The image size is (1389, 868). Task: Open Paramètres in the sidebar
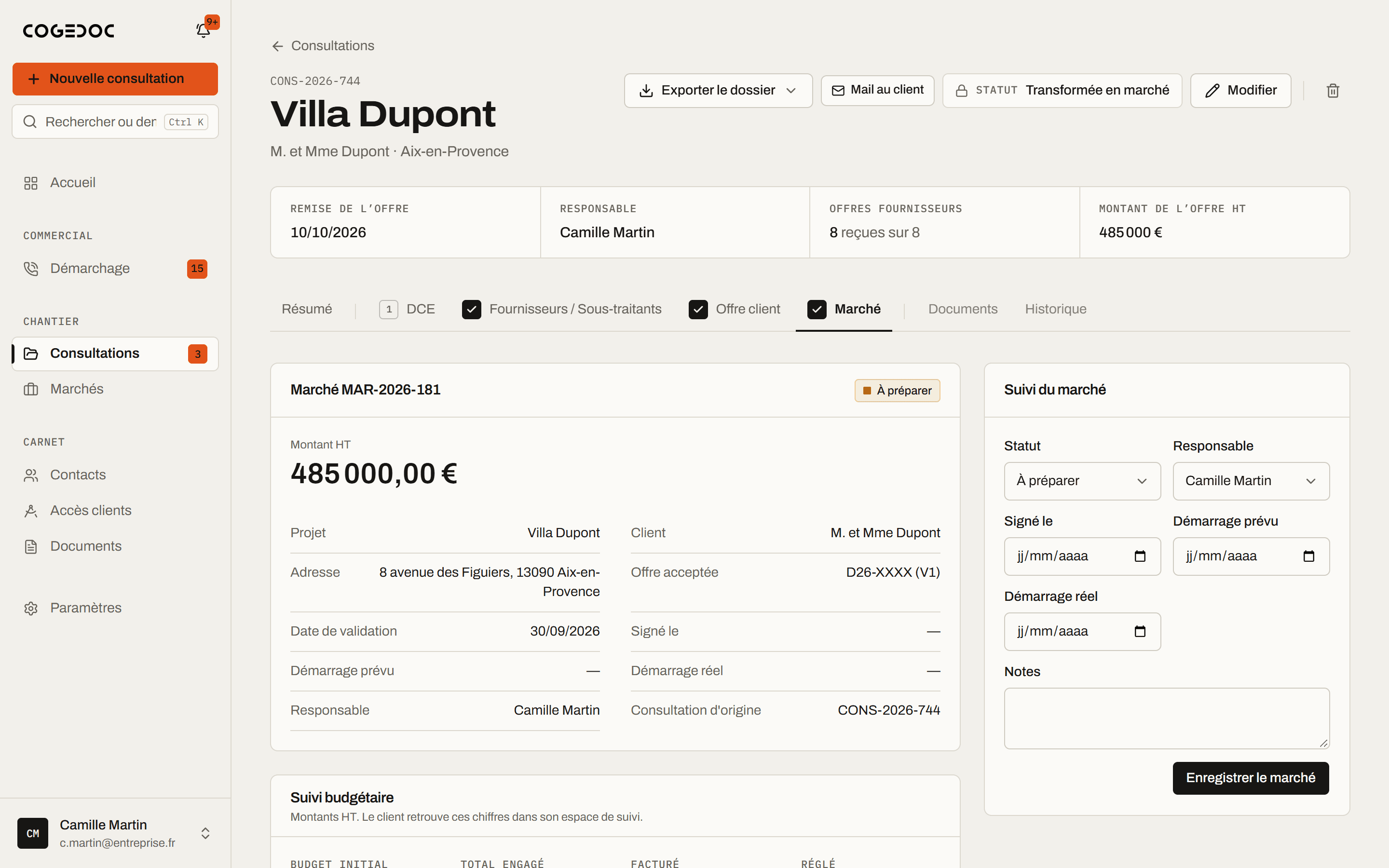[115, 608]
